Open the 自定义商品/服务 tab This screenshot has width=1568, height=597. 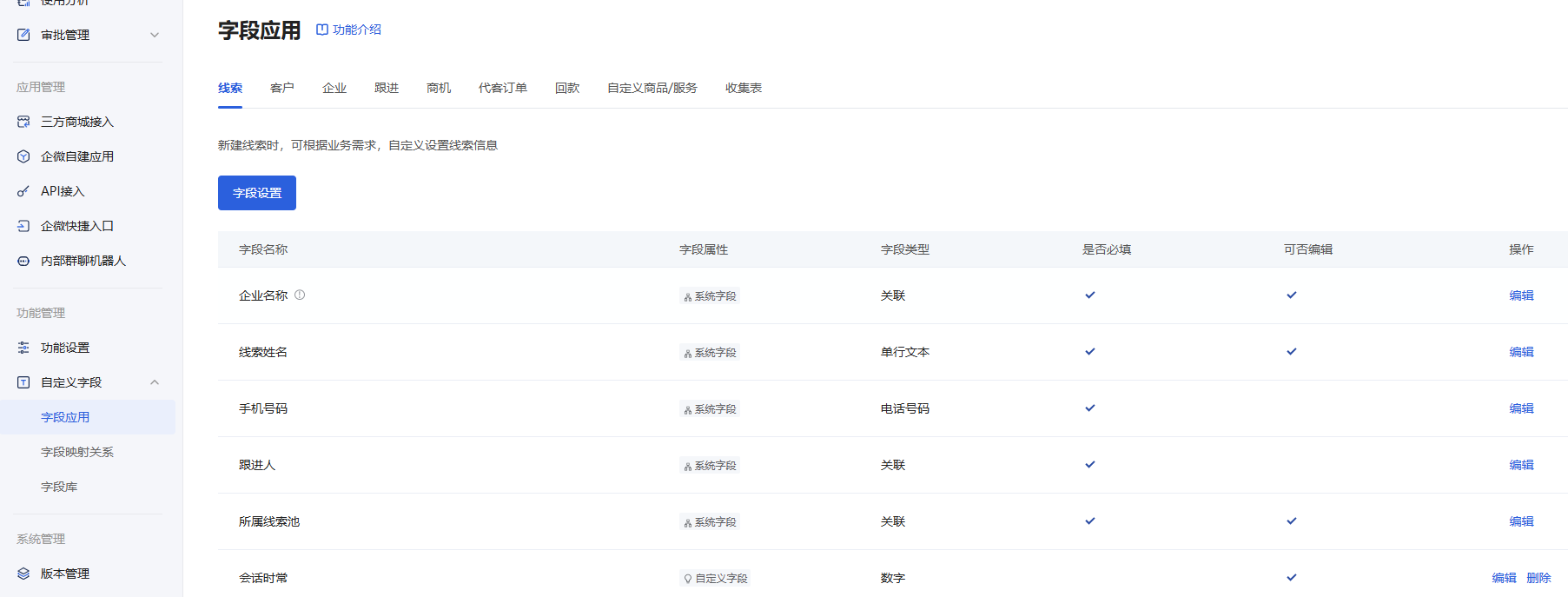[652, 88]
